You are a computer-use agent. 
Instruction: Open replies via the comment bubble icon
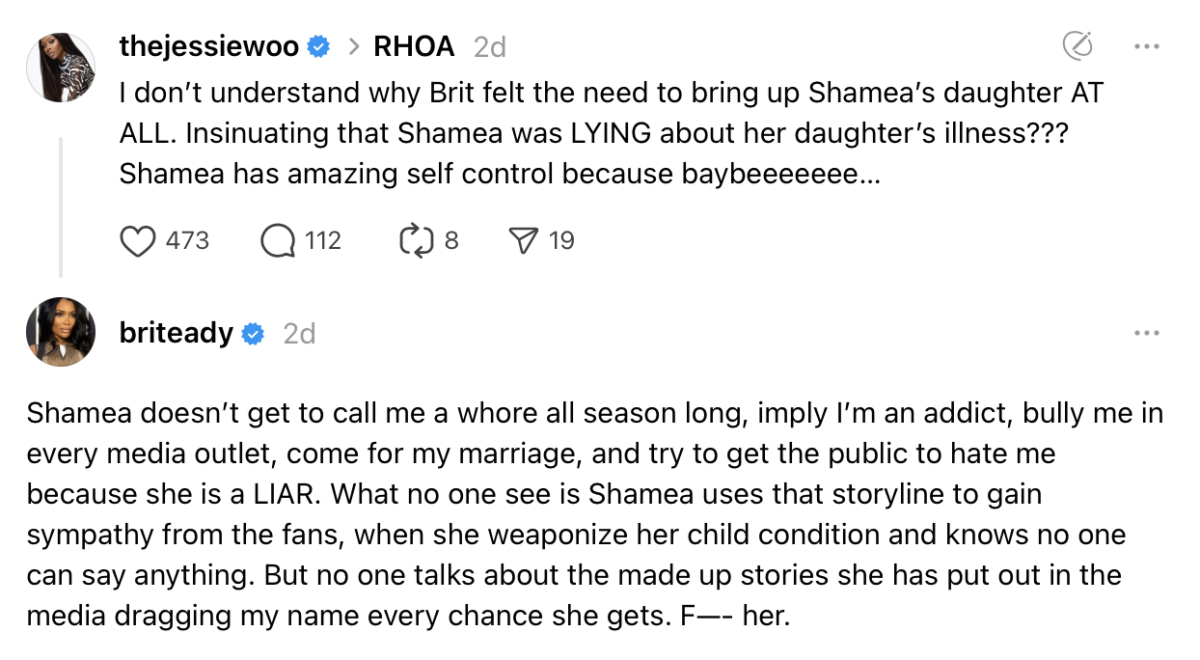(x=277, y=241)
